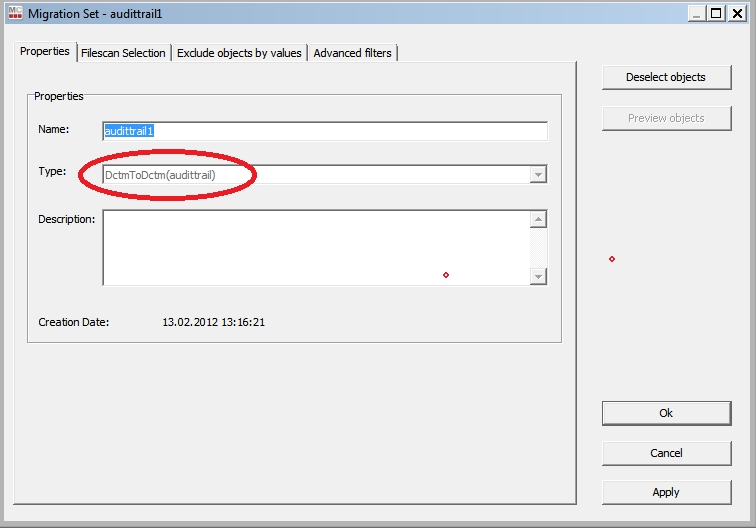Confirm the dialog with Ok

[666, 413]
